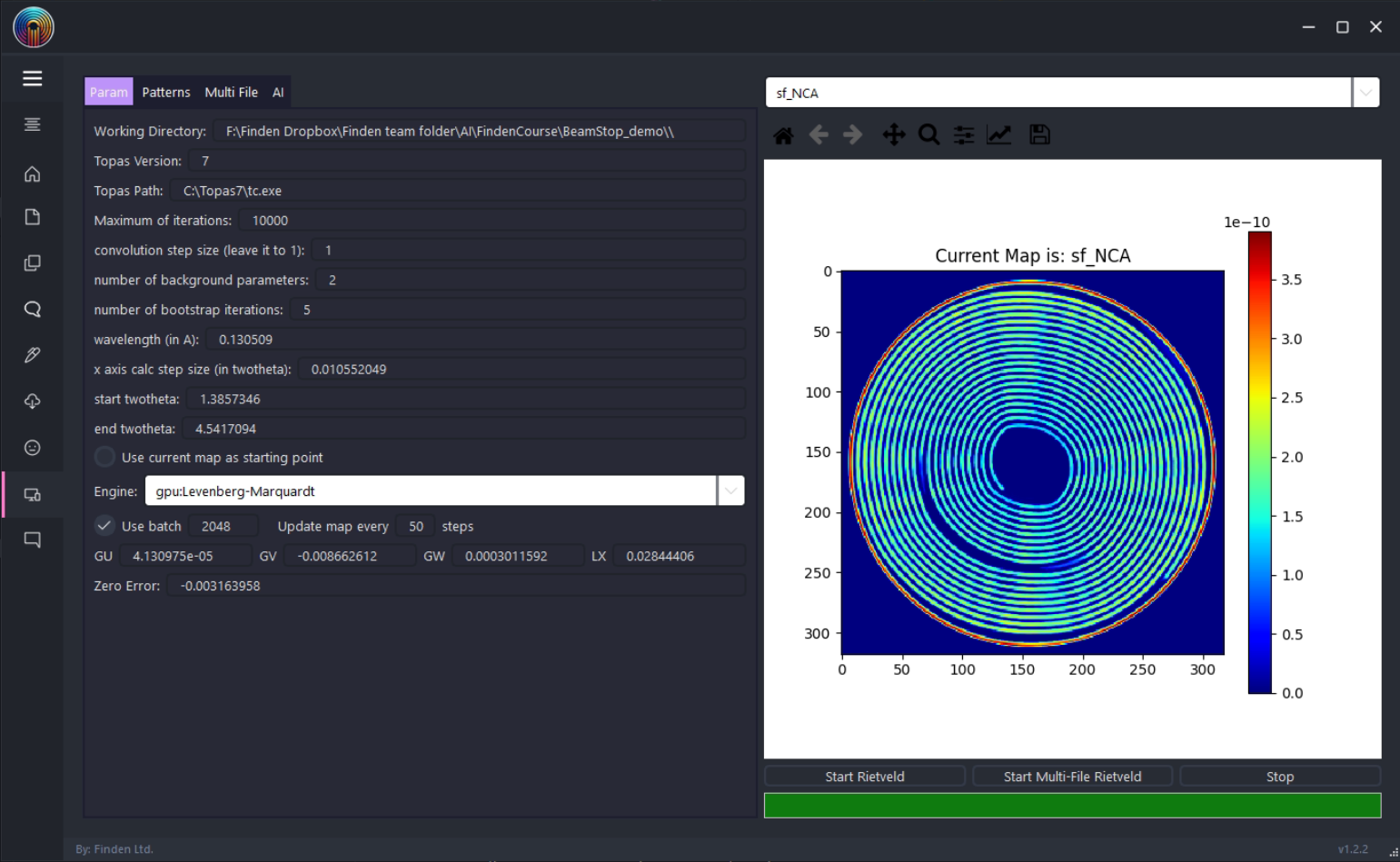Screen dimensions: 1400x862
Task: Open the AI tab
Action: point(278,92)
